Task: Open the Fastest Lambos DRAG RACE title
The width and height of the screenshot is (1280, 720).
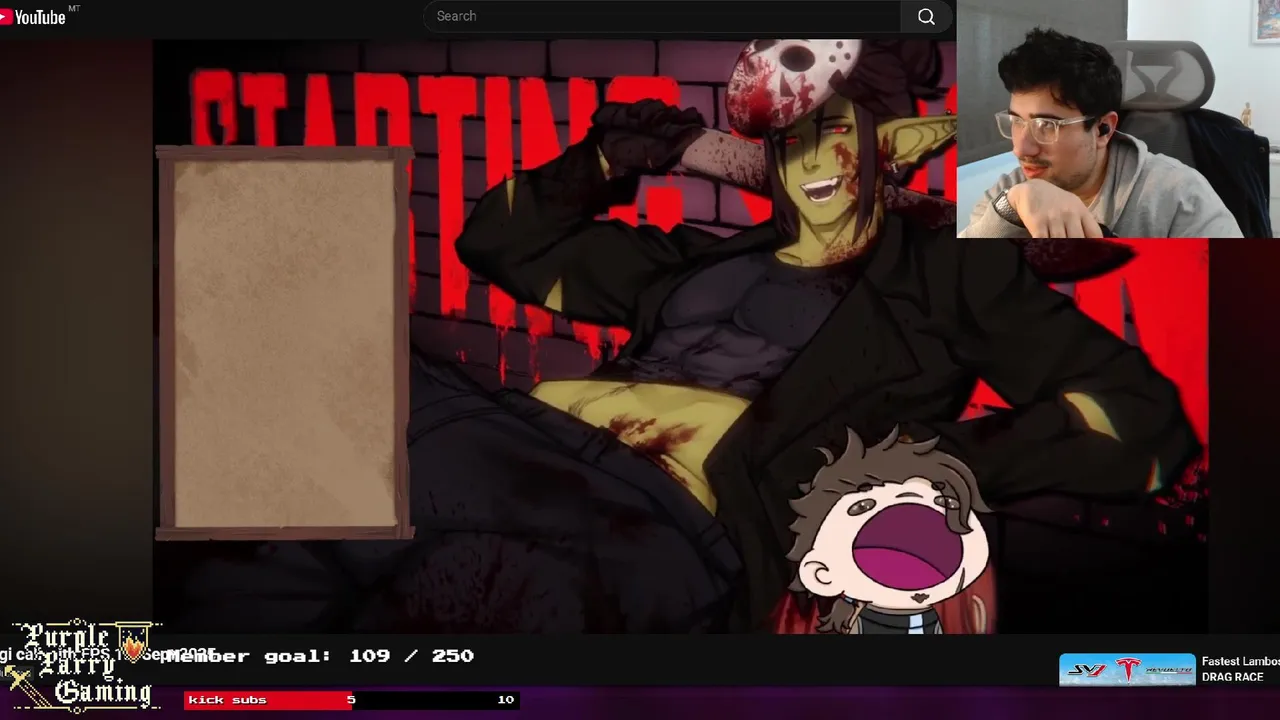Action: 1240,669
